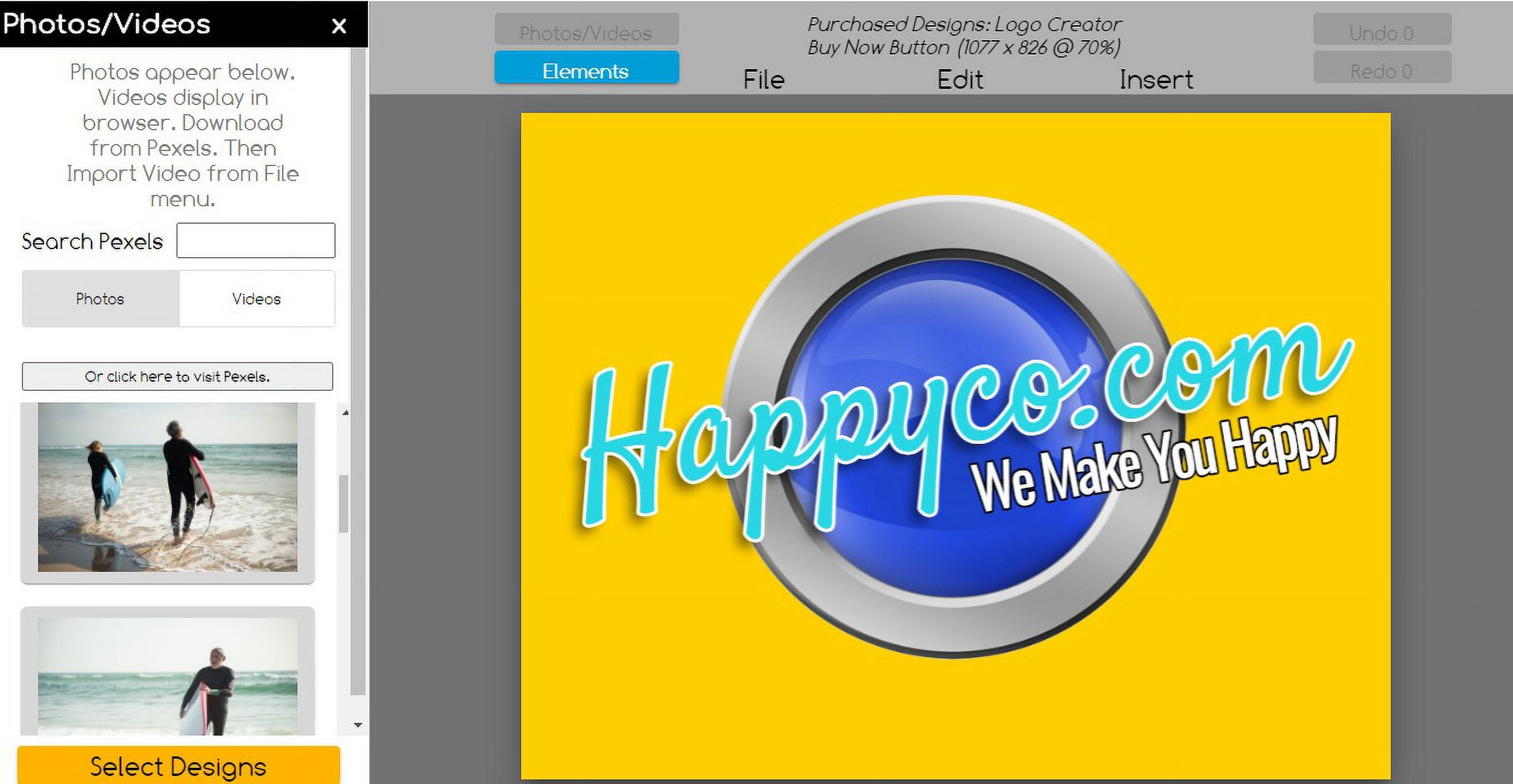
Task: Switch to the Videos tab
Action: 257,299
